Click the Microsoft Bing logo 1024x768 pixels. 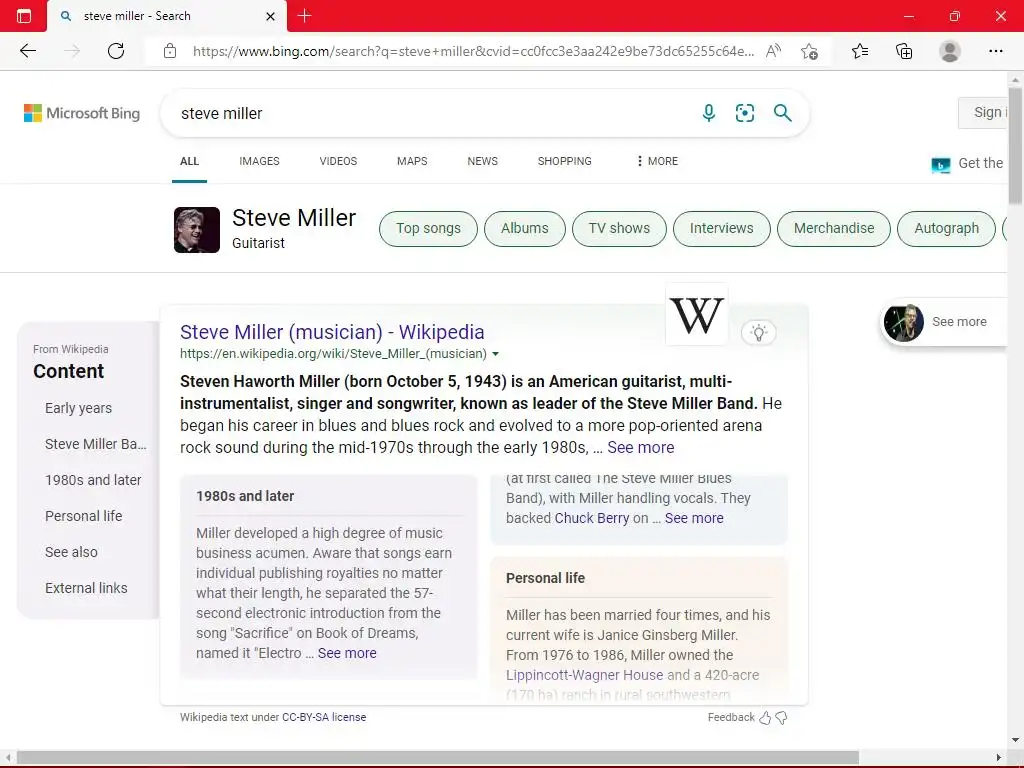pos(82,113)
